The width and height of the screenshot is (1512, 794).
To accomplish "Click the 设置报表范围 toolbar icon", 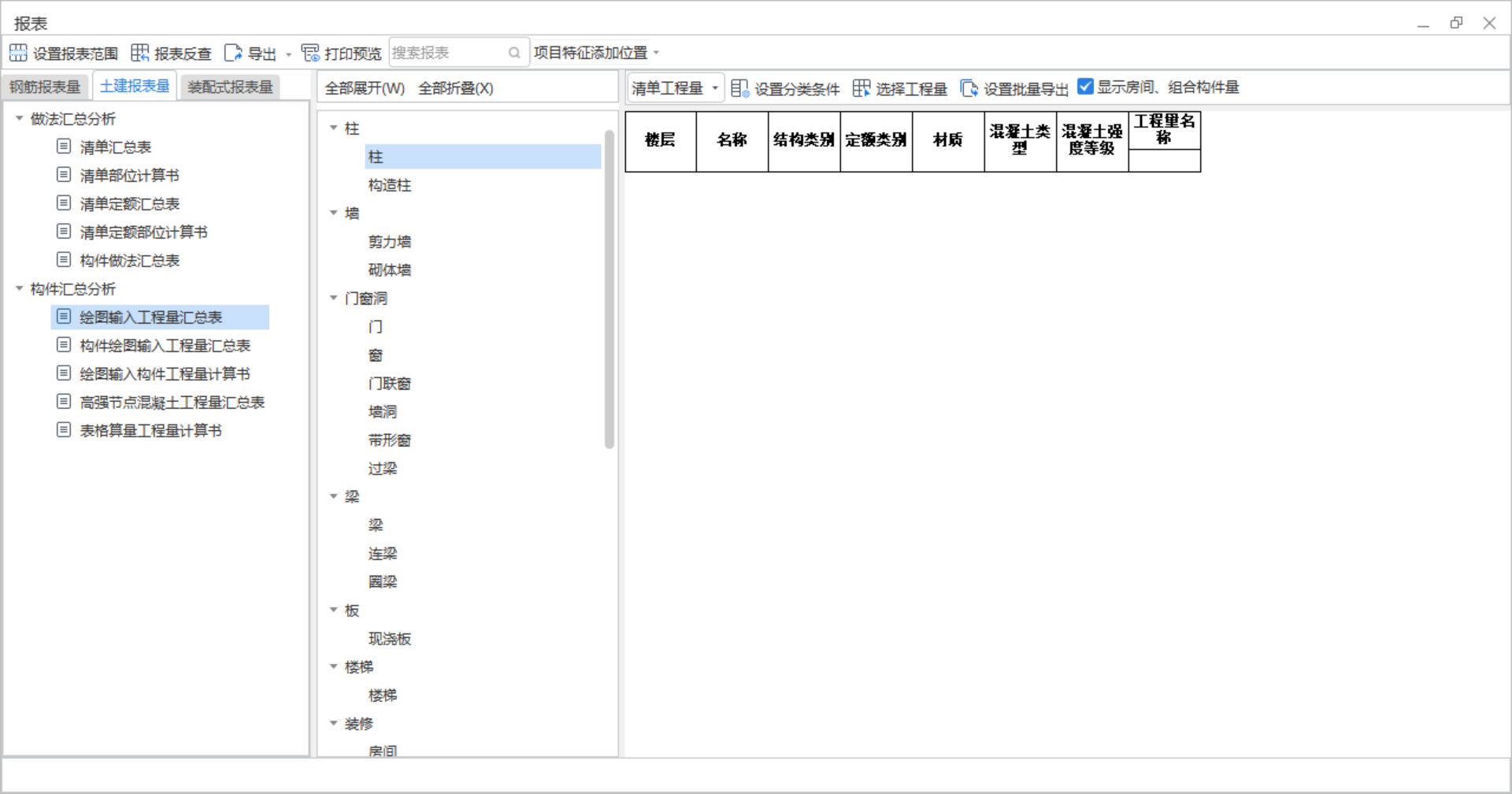I will [18, 53].
